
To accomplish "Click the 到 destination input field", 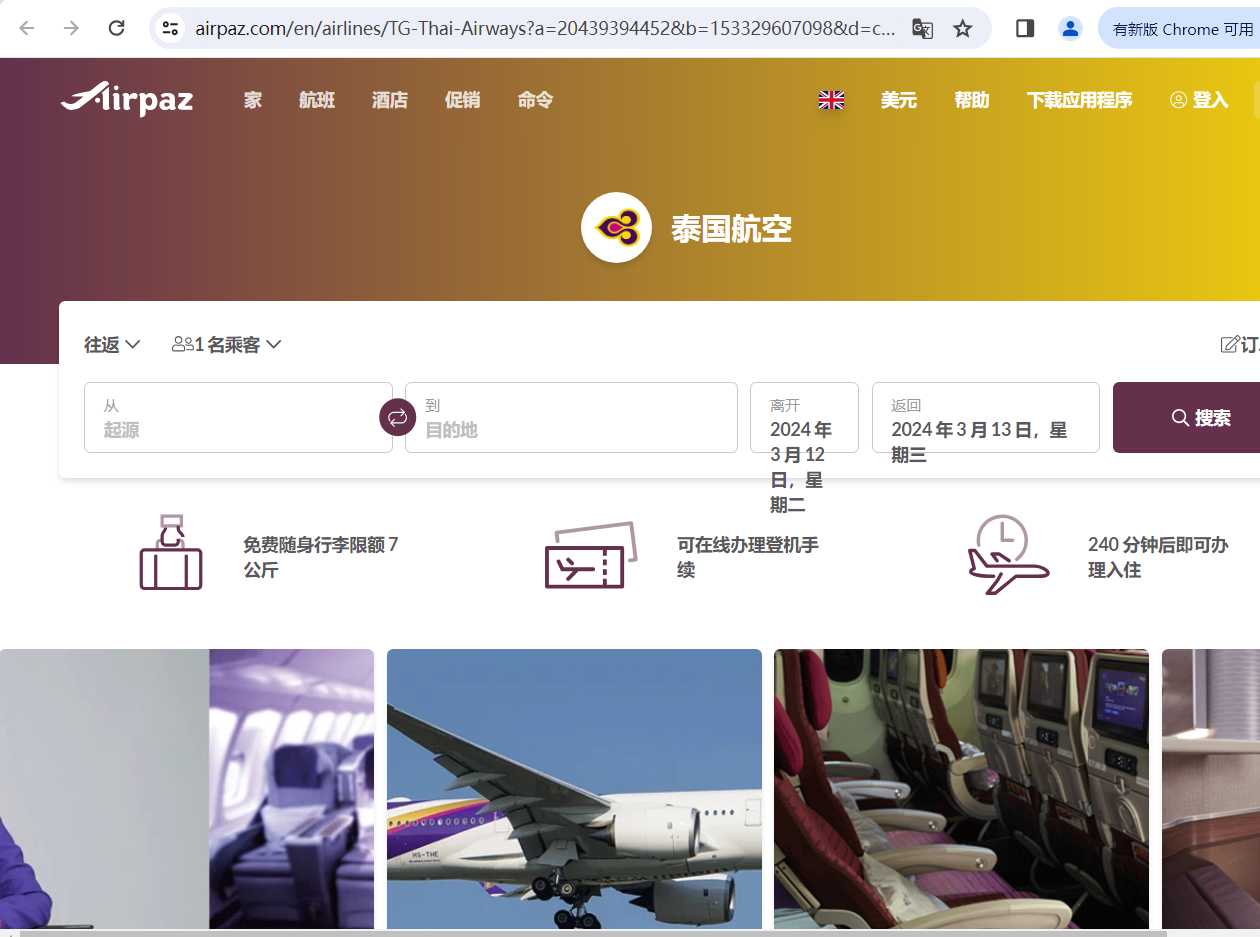I will 571,417.
